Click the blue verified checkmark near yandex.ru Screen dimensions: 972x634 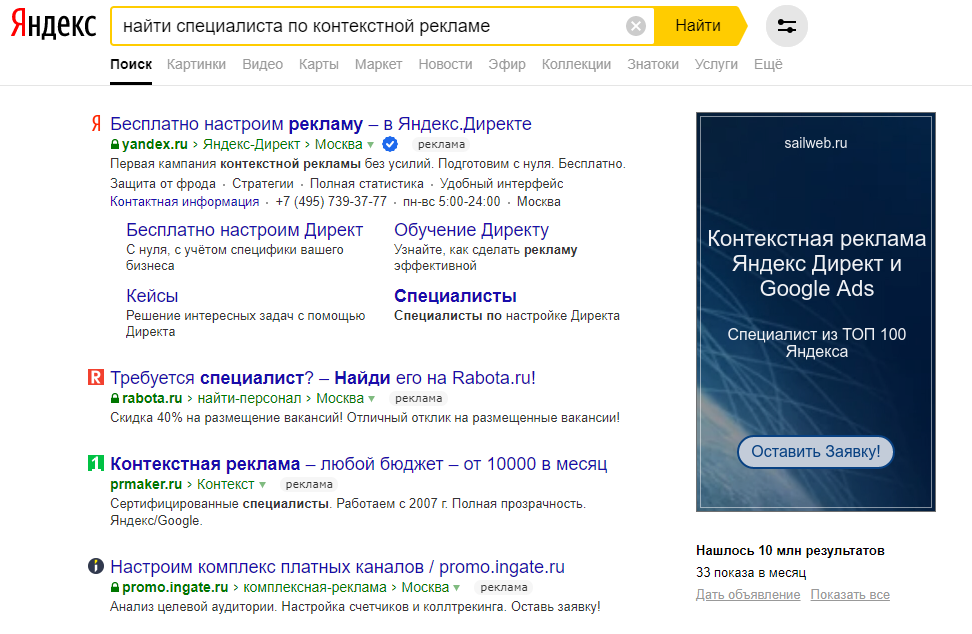[389, 144]
